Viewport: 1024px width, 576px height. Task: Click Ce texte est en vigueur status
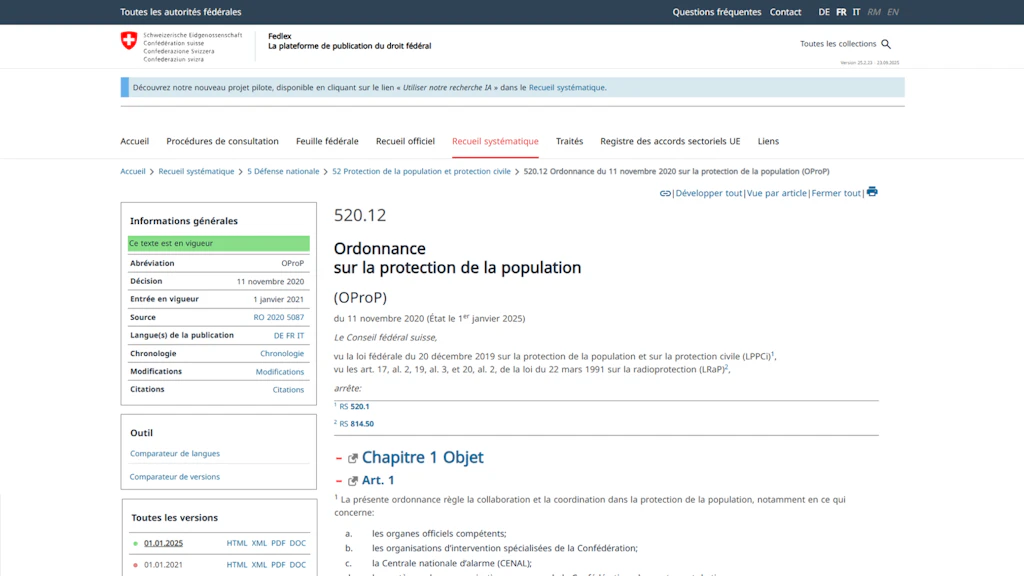(219, 244)
